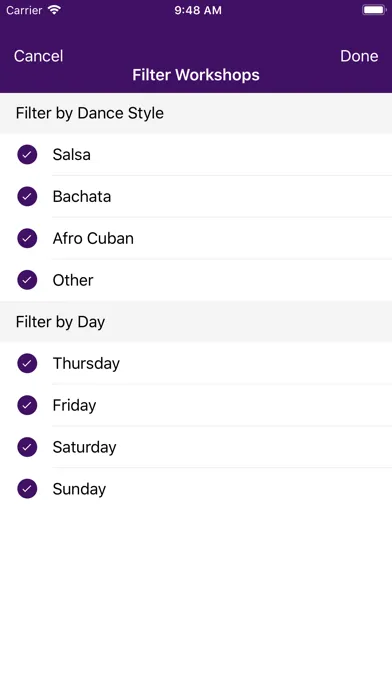Image resolution: width=392 pixels, height=696 pixels.
Task: Tap Cancel in the navigation bar
Action: [39, 56]
